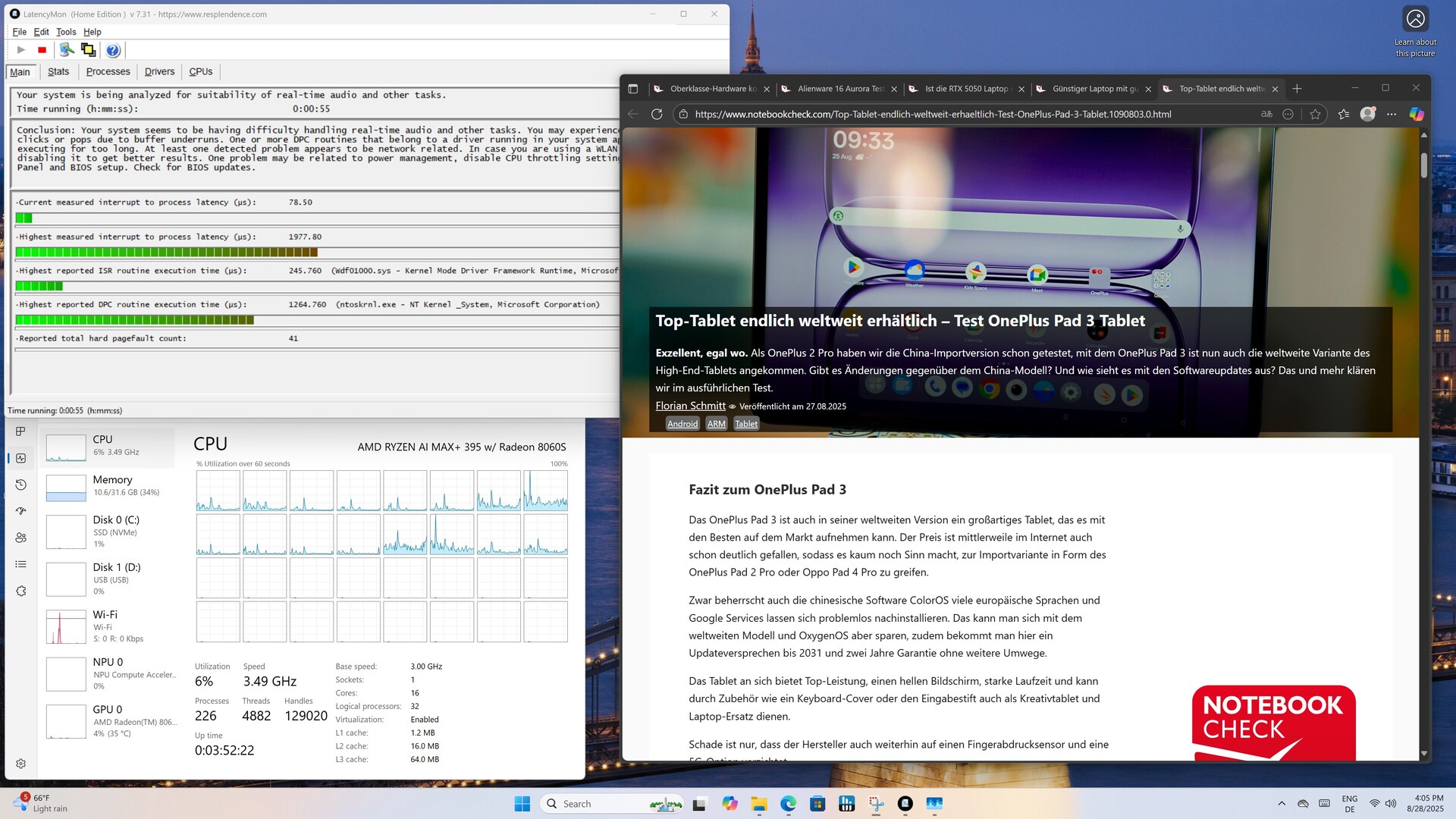
Task: Open the Tools menu in LatencyMon
Action: click(x=66, y=32)
